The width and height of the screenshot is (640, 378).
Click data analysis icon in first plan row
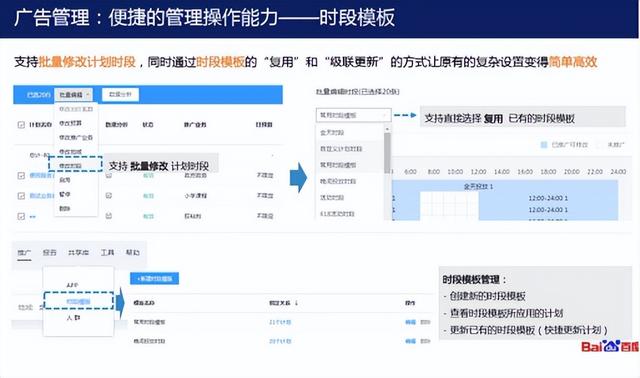[x=109, y=176]
